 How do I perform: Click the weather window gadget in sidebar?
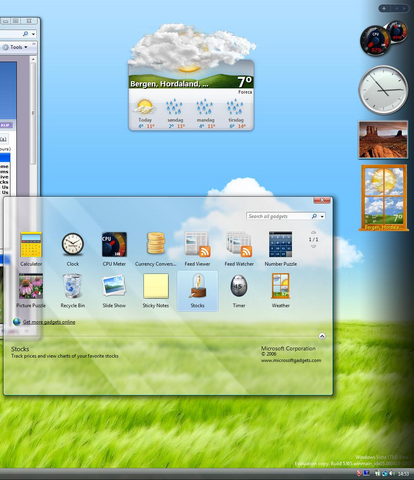(x=384, y=198)
